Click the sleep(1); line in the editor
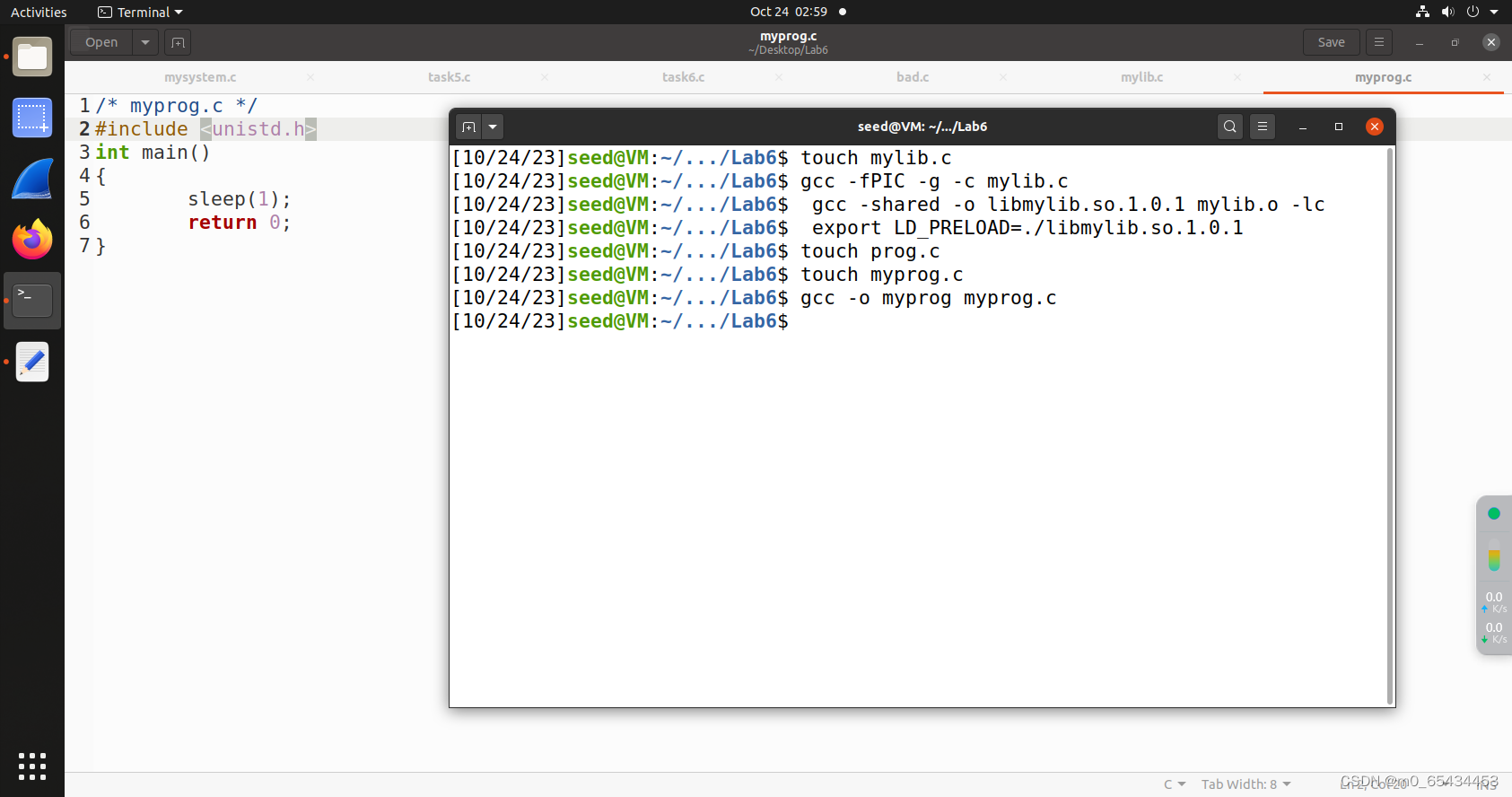The image size is (1512, 797). (239, 199)
